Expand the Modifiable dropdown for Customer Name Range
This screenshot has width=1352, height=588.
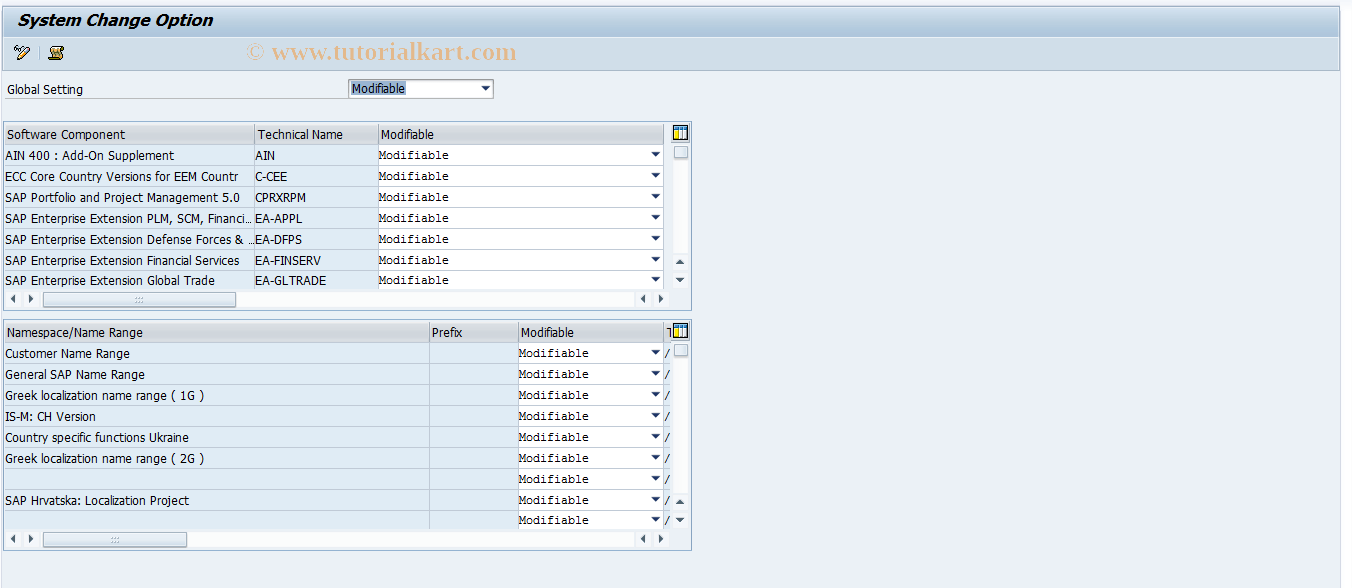pyautogui.click(x=655, y=352)
